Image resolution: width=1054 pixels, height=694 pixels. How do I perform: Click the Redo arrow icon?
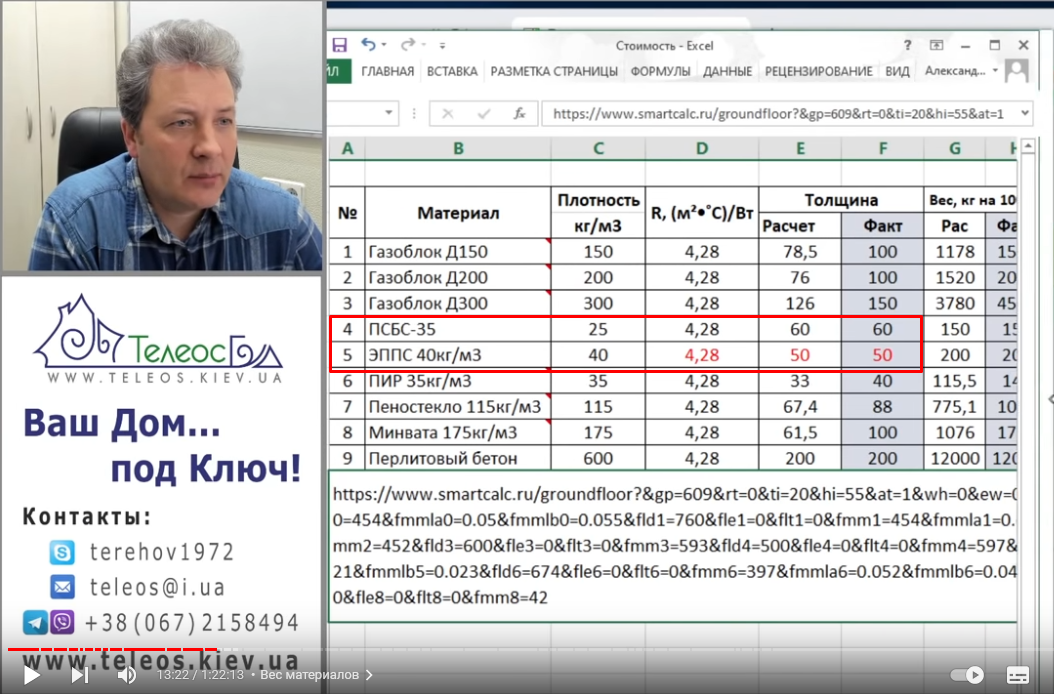(407, 44)
